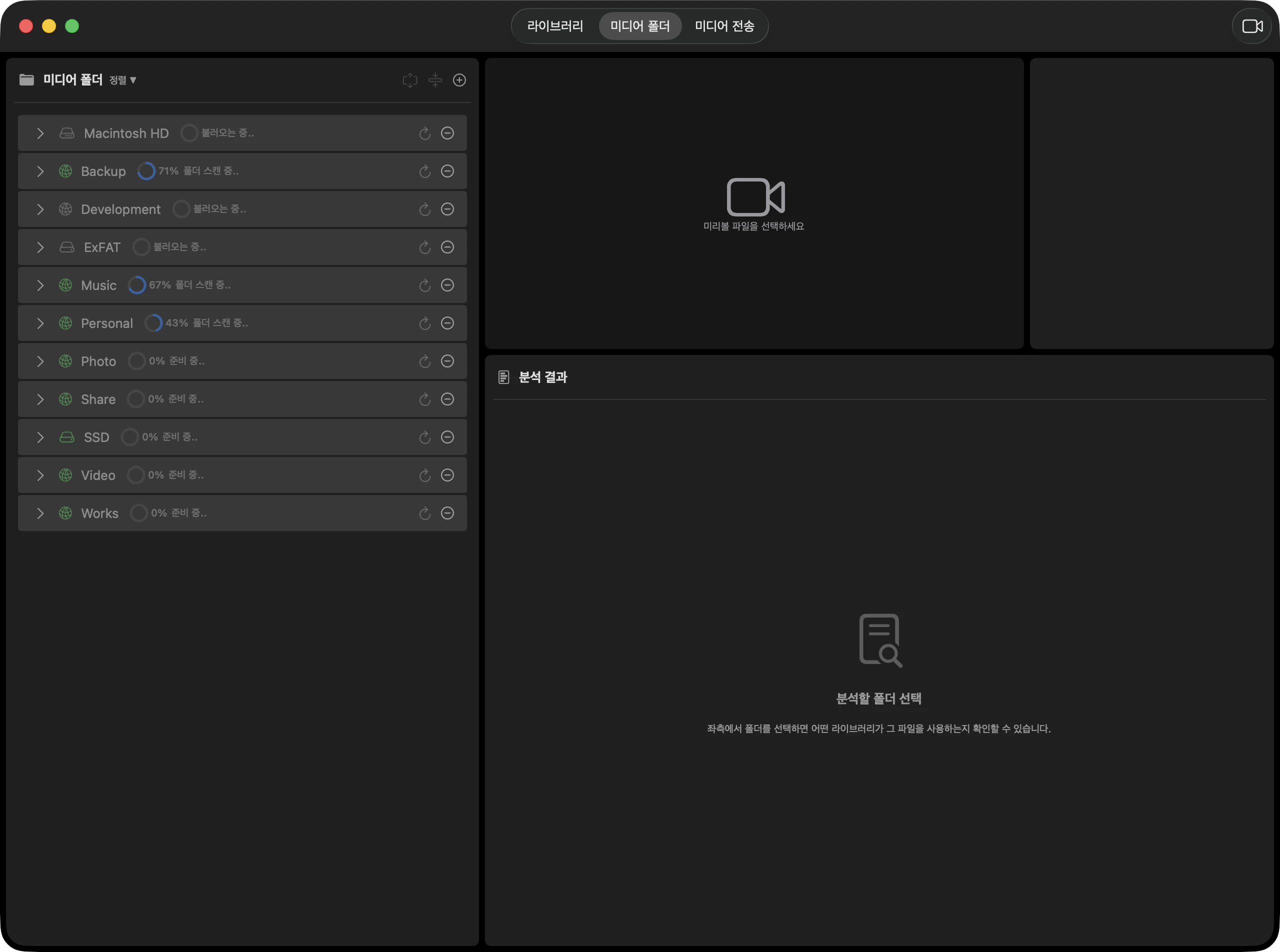The width and height of the screenshot is (1280, 952).
Task: Expand the Macintosh HD row
Action: point(40,133)
